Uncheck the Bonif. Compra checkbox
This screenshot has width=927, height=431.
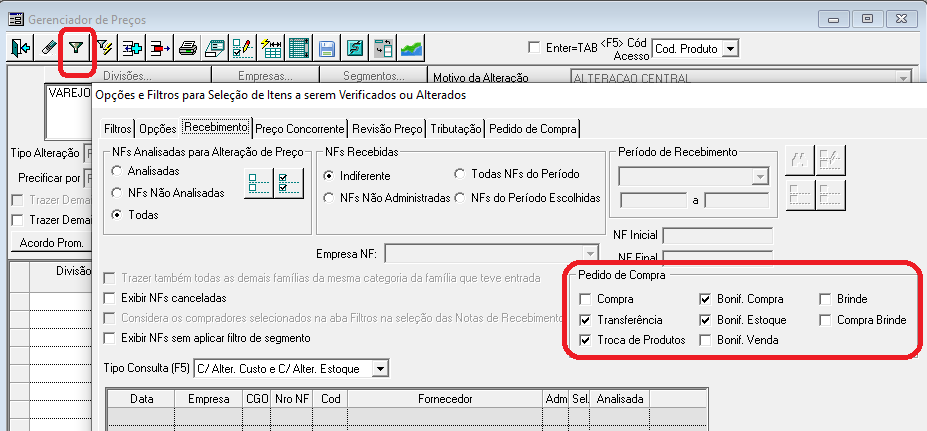point(705,299)
